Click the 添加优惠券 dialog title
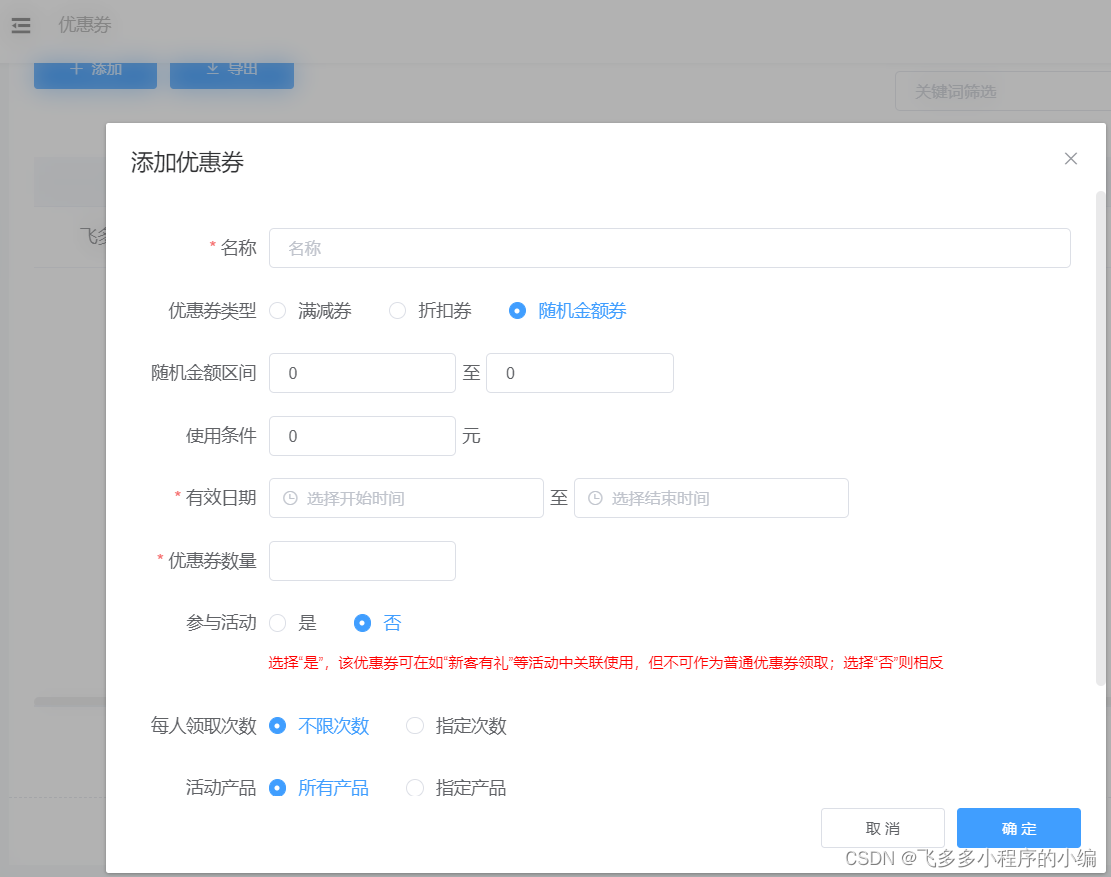 [187, 162]
